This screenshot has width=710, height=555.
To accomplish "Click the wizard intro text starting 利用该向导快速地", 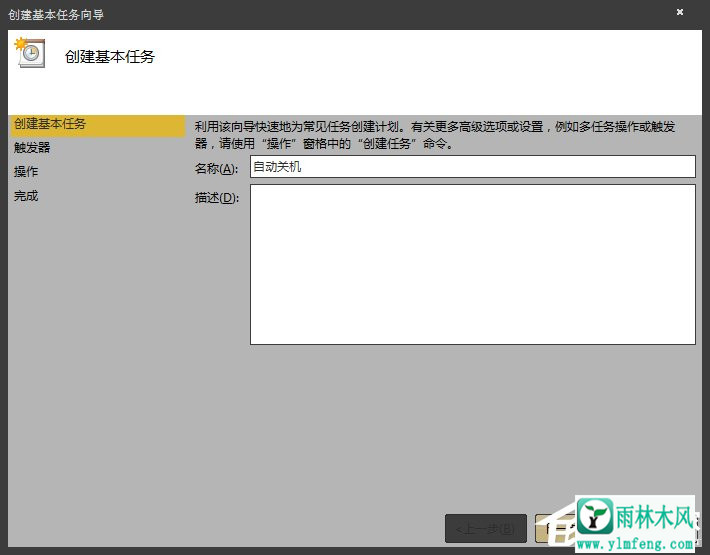I will 435,135.
